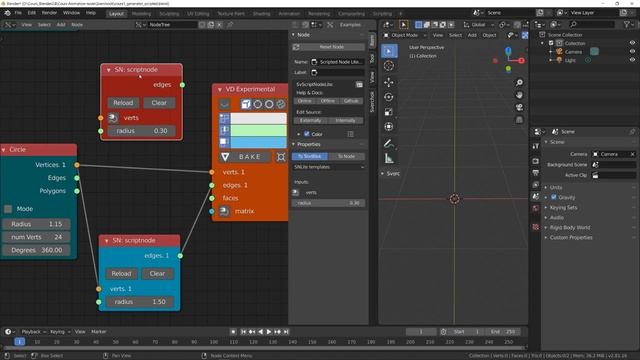Toggle the Color checkbox in Node panel
The height and width of the screenshot is (360, 640).
tap(307, 134)
